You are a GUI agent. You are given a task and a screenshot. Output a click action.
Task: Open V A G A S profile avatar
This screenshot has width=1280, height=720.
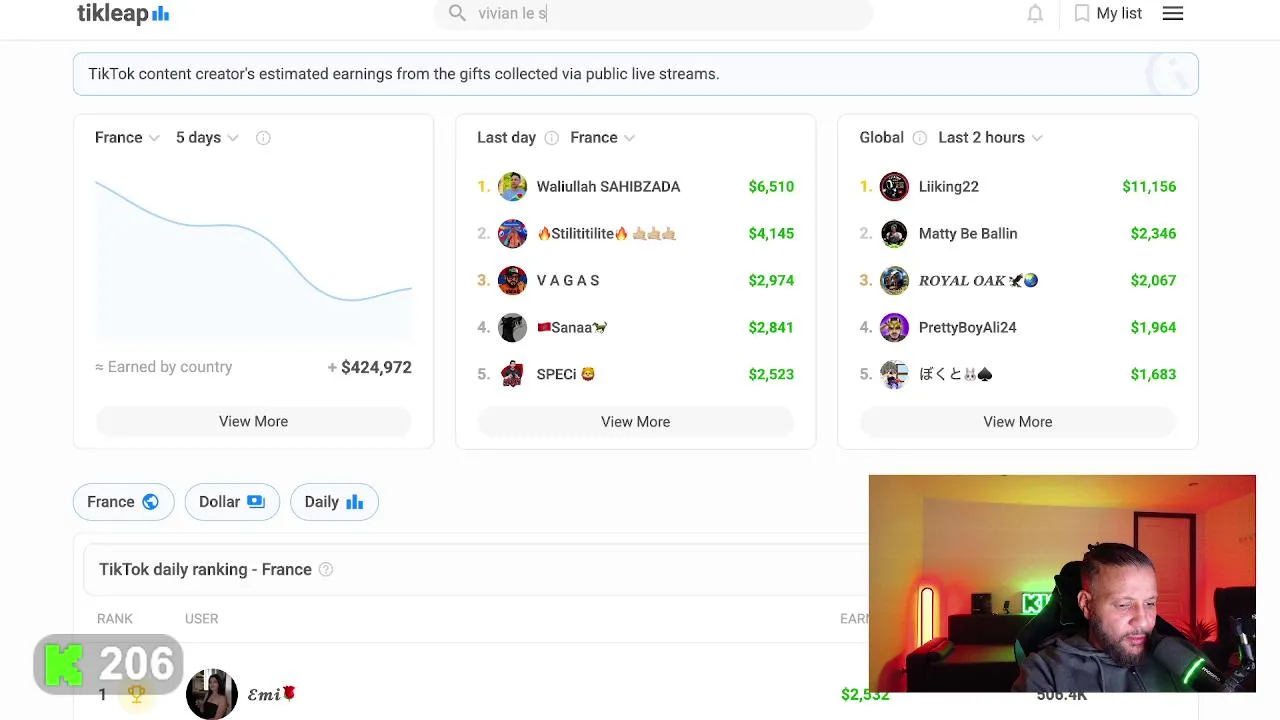tap(512, 281)
